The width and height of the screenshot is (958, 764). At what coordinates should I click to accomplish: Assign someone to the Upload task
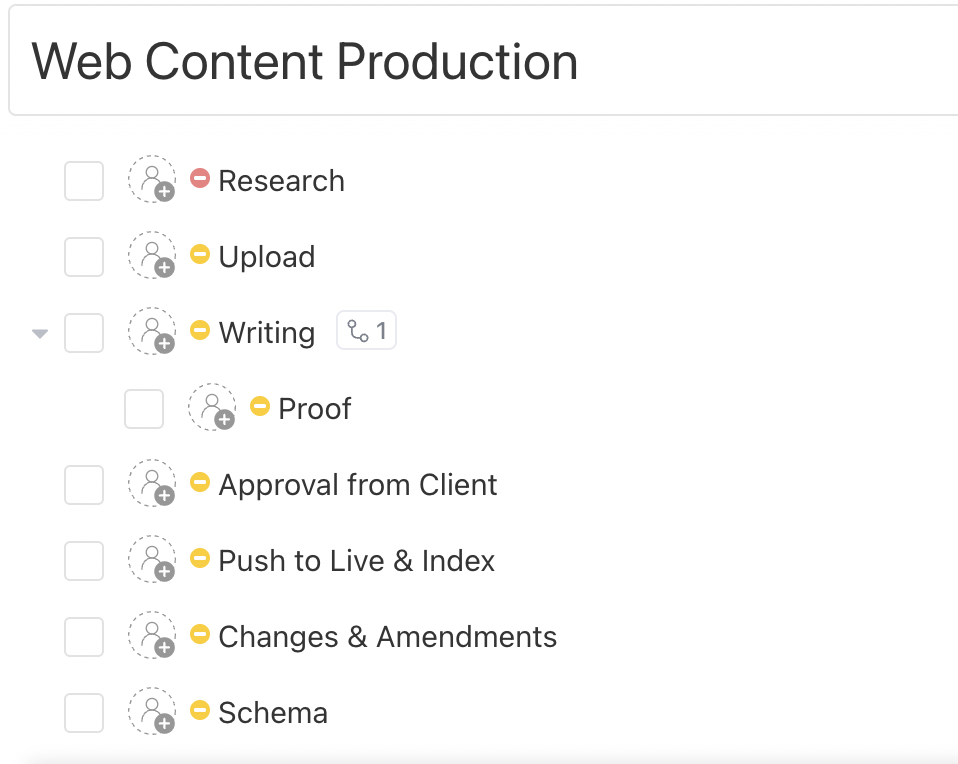[152, 257]
